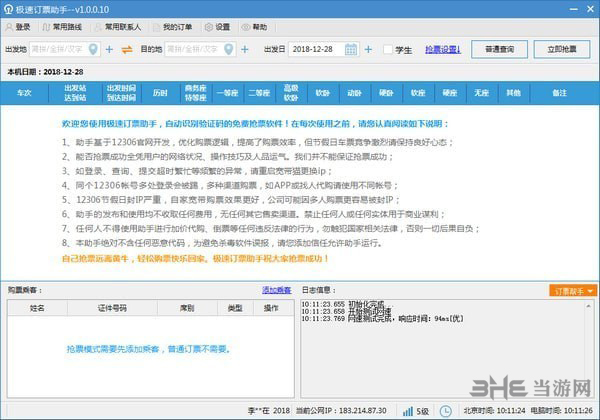This screenshot has width=600, height=420.
Task: Minimize the 极速订票助手 window
Action: [574, 9]
